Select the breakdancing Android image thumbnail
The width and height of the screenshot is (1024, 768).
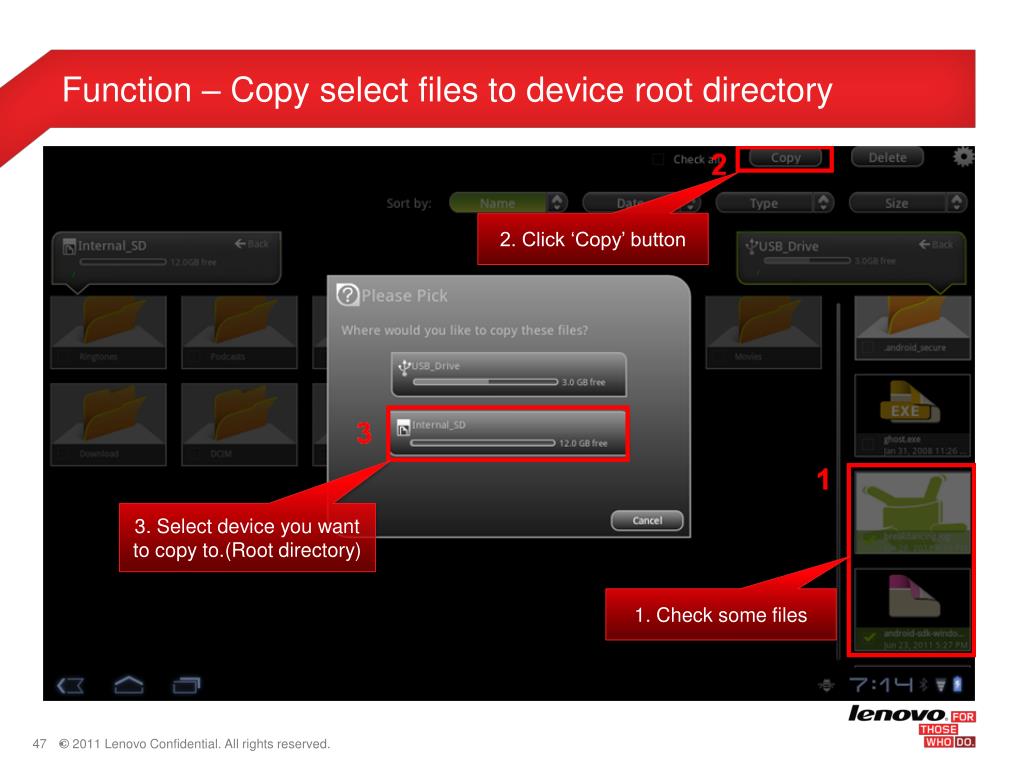pyautogui.click(x=912, y=502)
